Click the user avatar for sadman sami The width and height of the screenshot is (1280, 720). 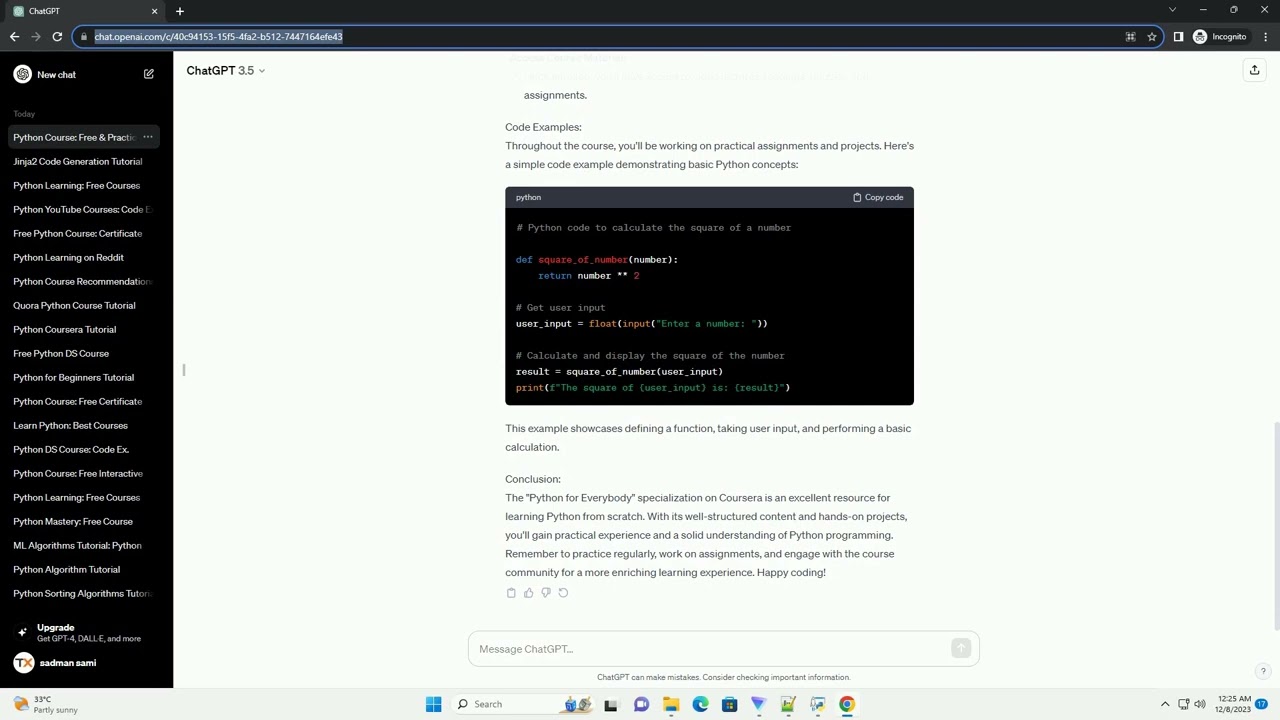tap(23, 663)
